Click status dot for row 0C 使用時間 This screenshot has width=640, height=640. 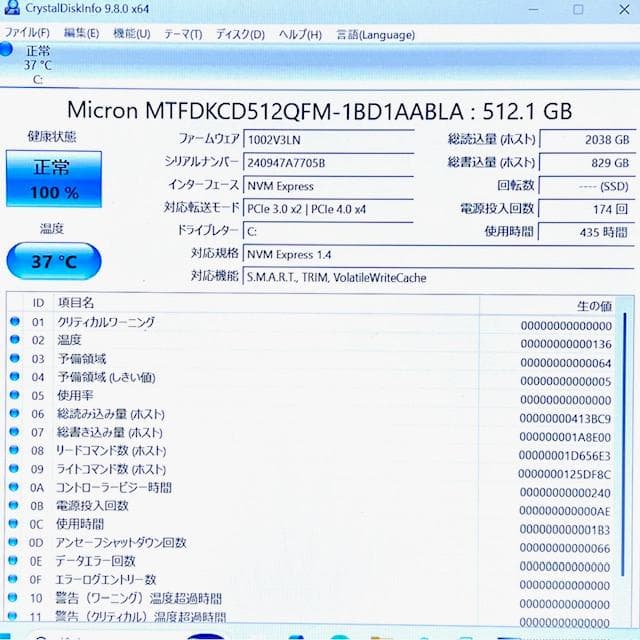[x=13, y=523]
